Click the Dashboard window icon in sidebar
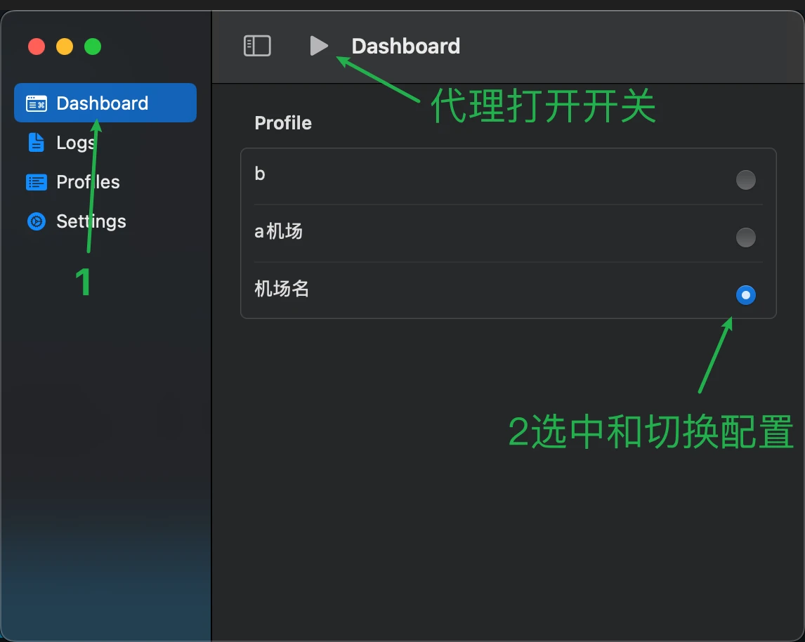The width and height of the screenshot is (805, 642). 36,103
